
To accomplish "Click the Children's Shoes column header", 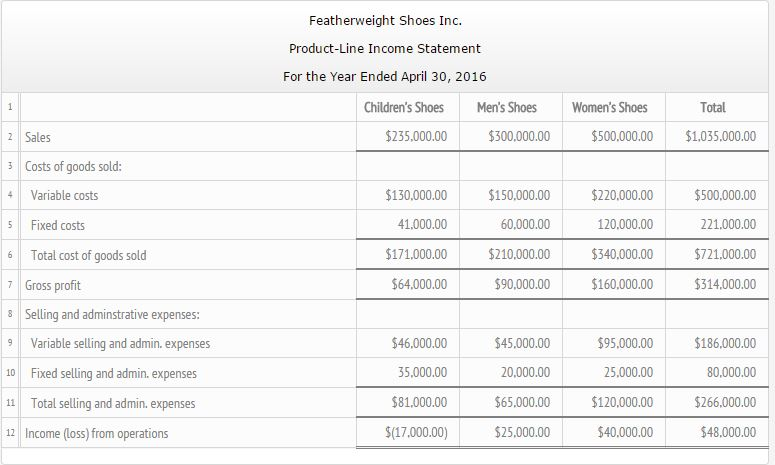I will [407, 107].
